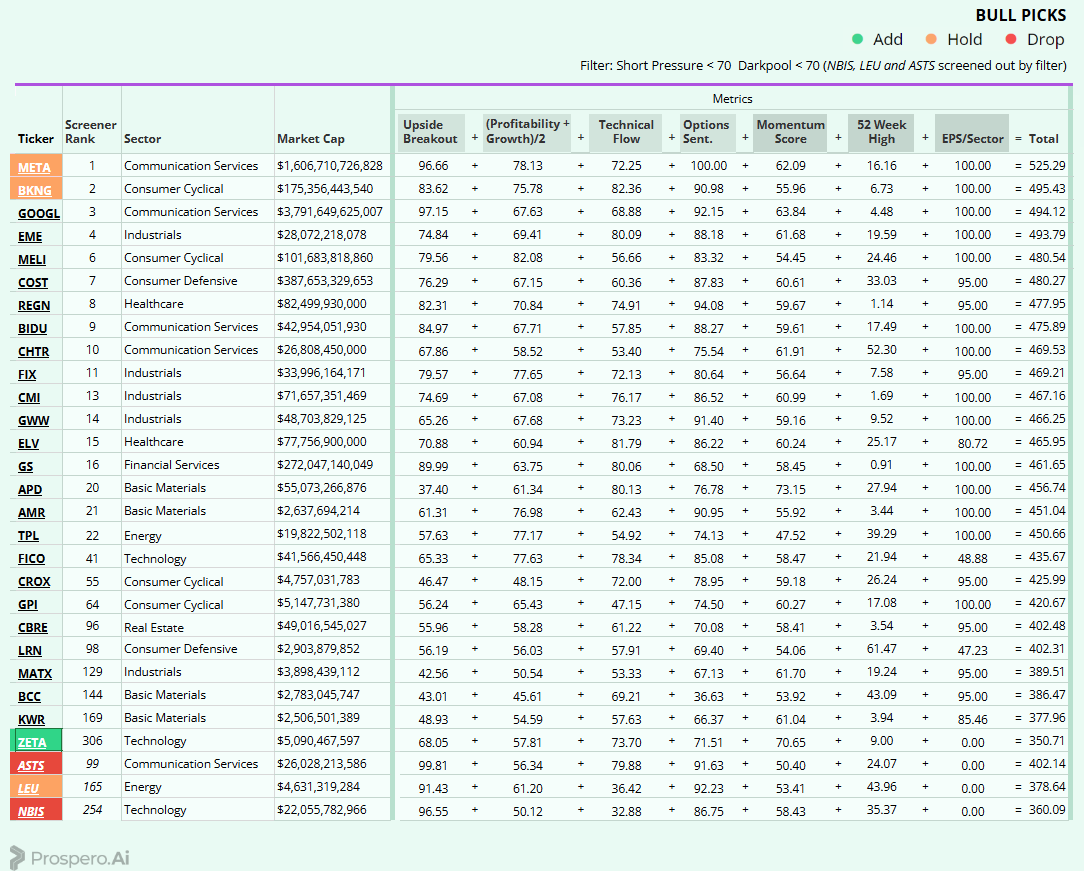Click the Market Cap column header
This screenshot has width=1084, height=871.
point(310,138)
